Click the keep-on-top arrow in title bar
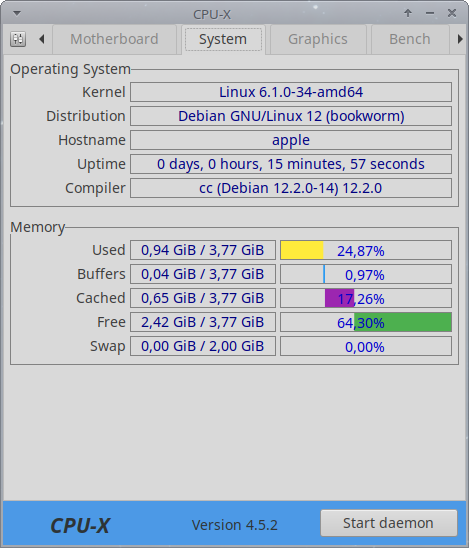Viewport: 469px width, 548px height. 408,13
